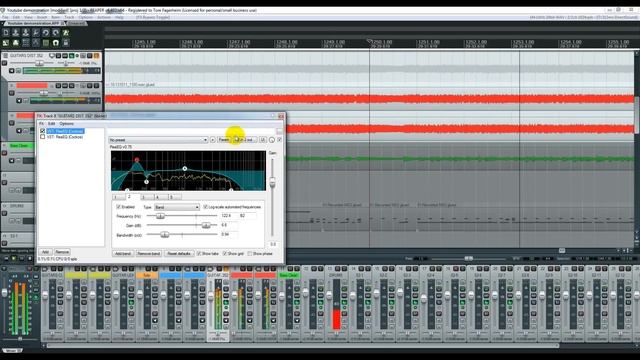The width and height of the screenshot is (640, 360).
Task: Switch to the Youtube demonstration project tab
Action: point(33,23)
